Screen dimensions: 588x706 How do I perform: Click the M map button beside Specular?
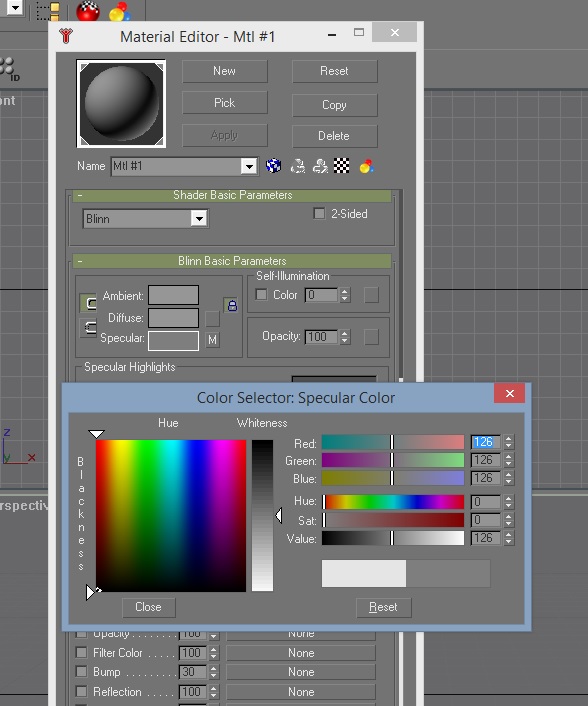coord(213,340)
